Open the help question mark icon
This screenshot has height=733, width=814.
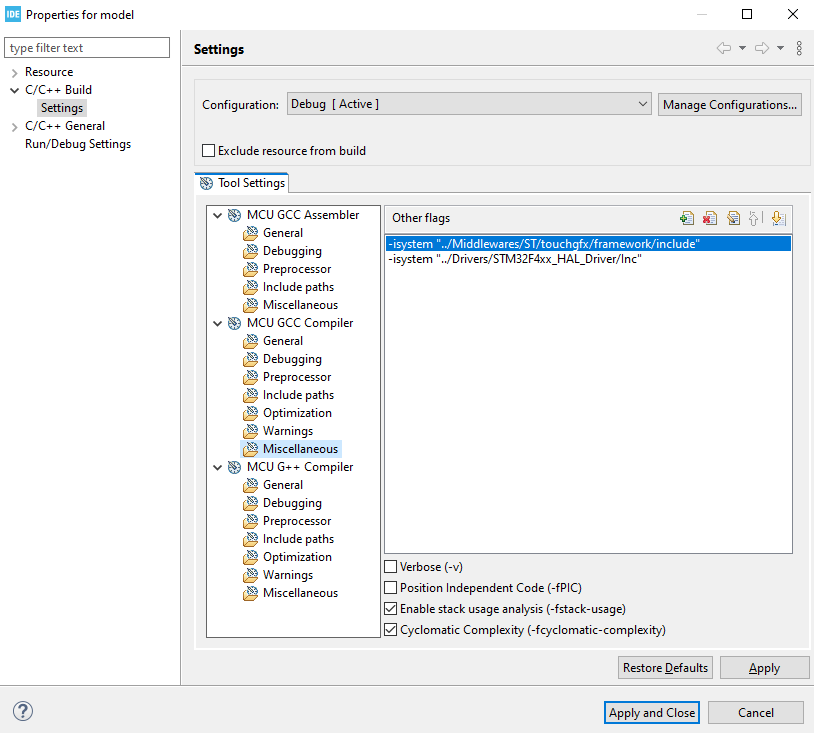pyautogui.click(x=22, y=711)
